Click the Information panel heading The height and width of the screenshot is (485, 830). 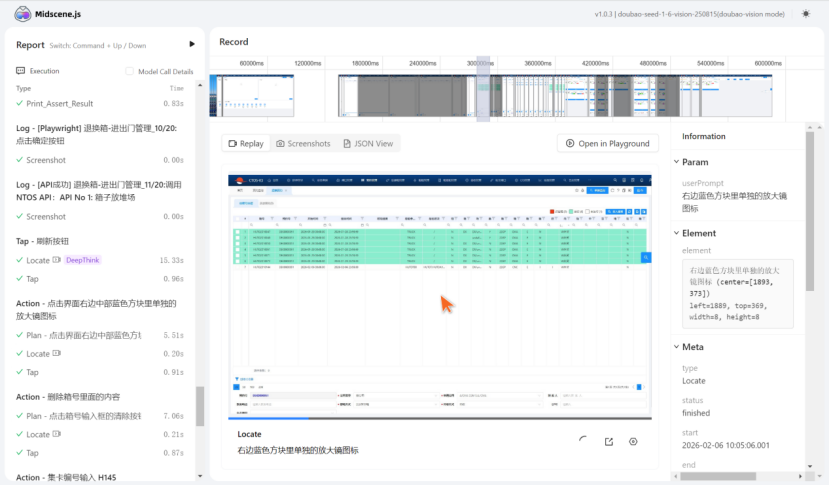703,136
